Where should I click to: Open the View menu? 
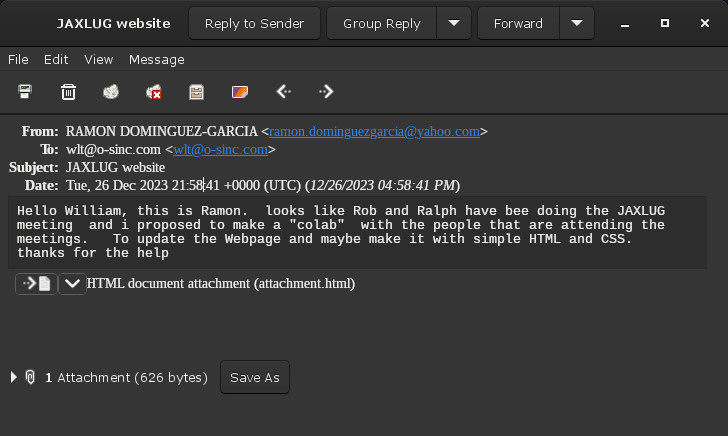[x=98, y=59]
